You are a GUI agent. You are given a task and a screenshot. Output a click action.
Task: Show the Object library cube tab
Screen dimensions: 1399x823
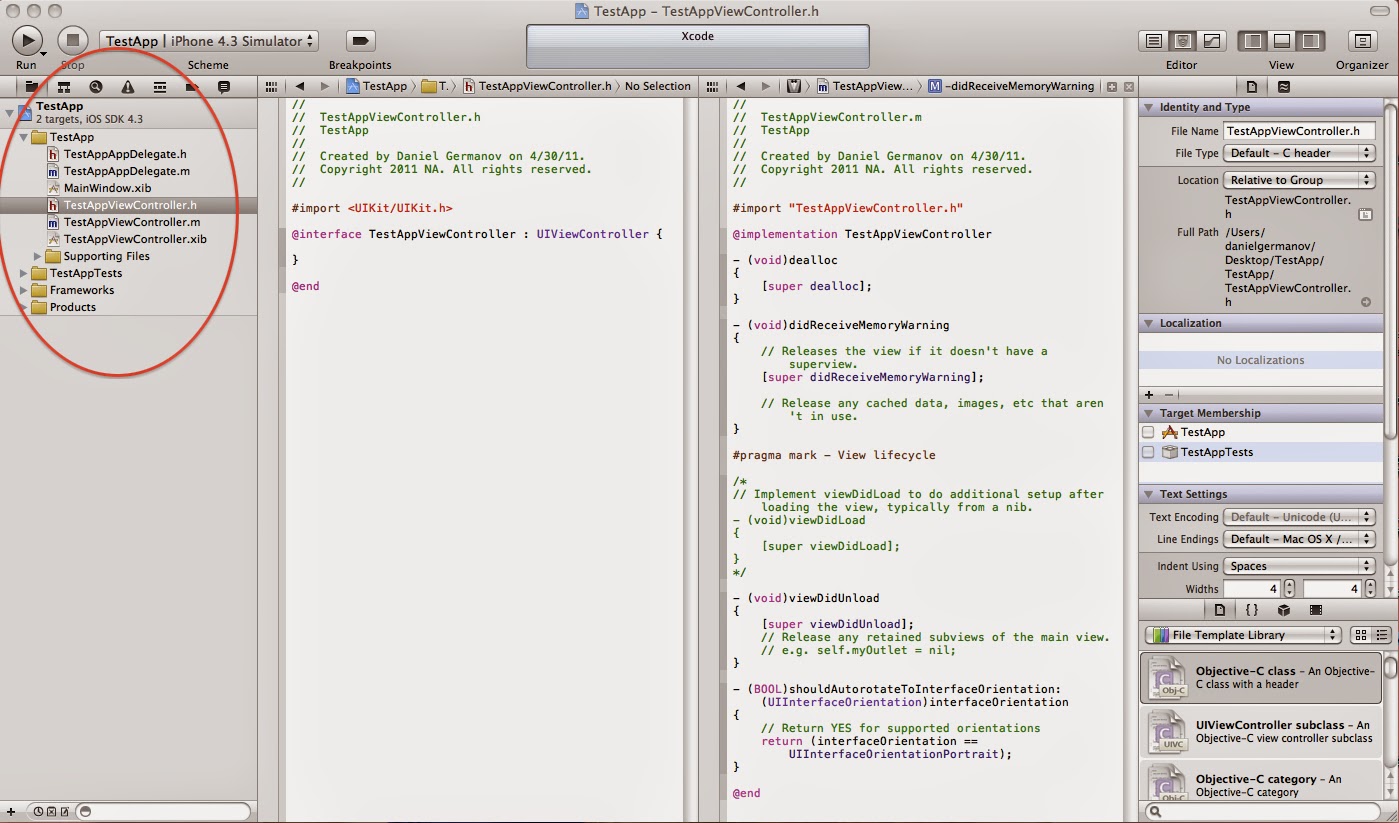pyautogui.click(x=1284, y=610)
